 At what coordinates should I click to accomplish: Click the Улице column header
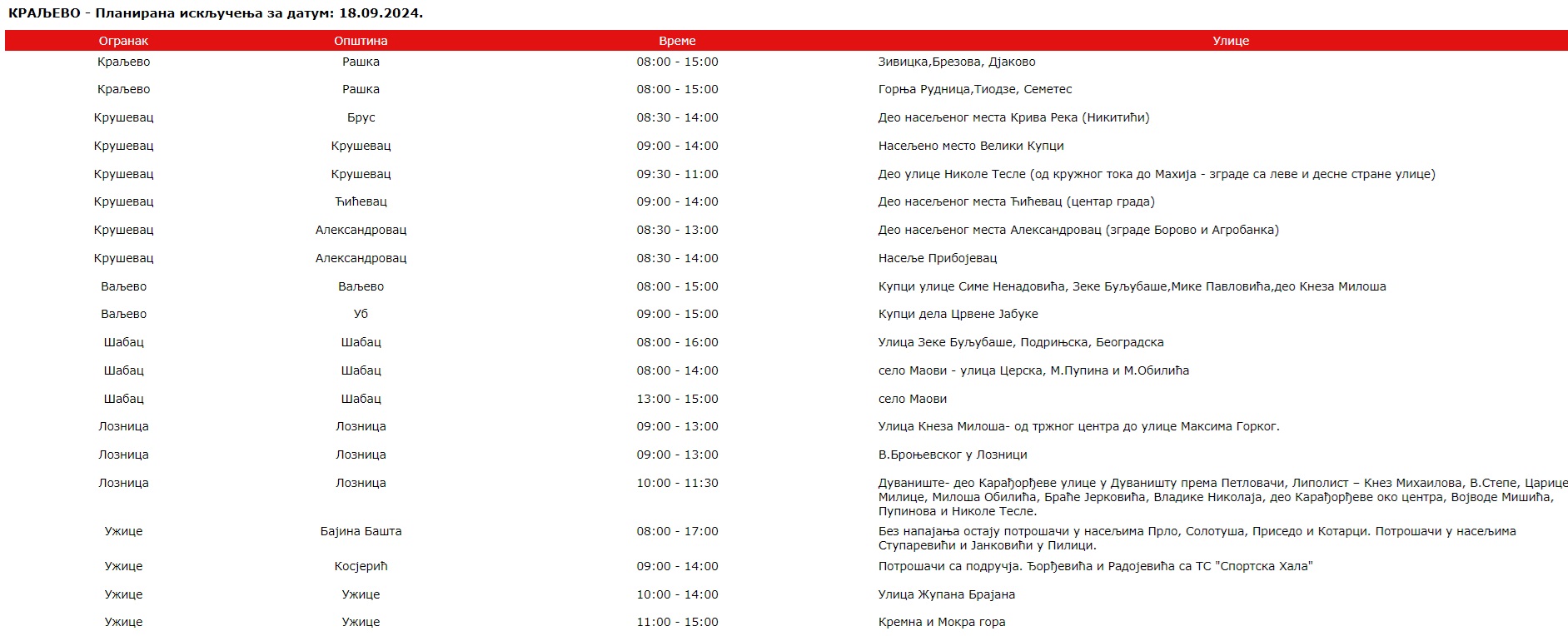tap(1231, 41)
